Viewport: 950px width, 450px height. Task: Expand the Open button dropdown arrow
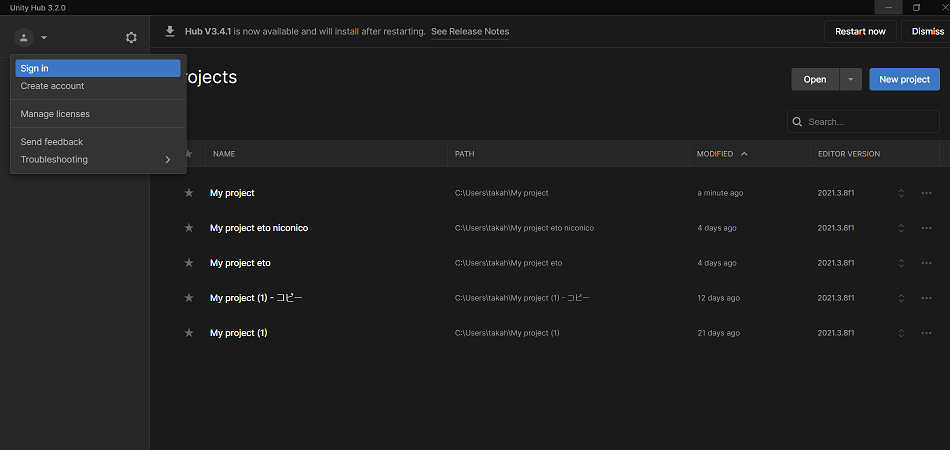click(850, 80)
